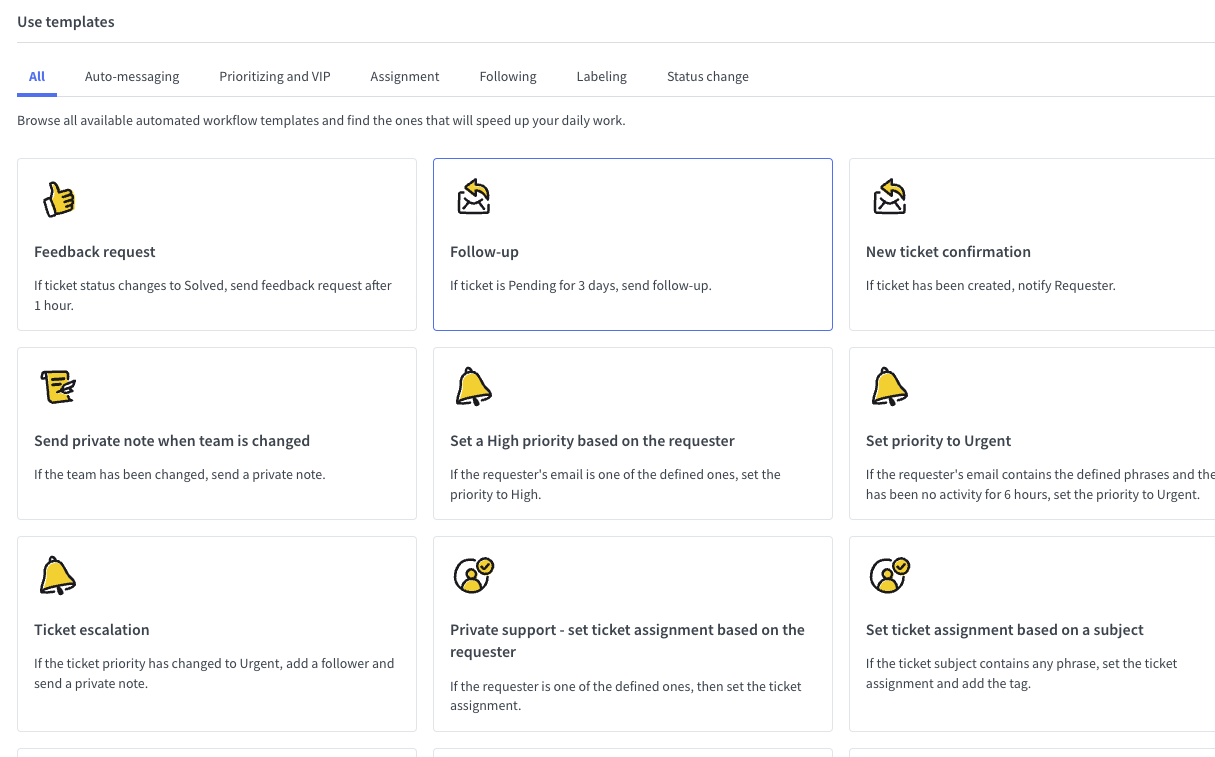
Task: Click the envelope icon on Follow-up template
Action: click(473, 196)
